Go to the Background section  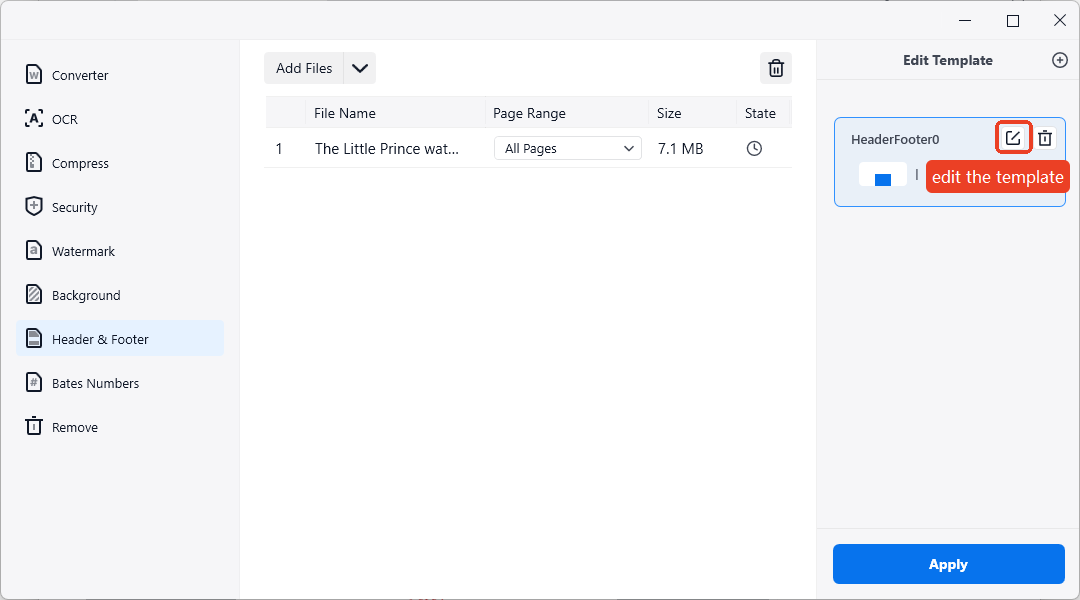point(86,295)
